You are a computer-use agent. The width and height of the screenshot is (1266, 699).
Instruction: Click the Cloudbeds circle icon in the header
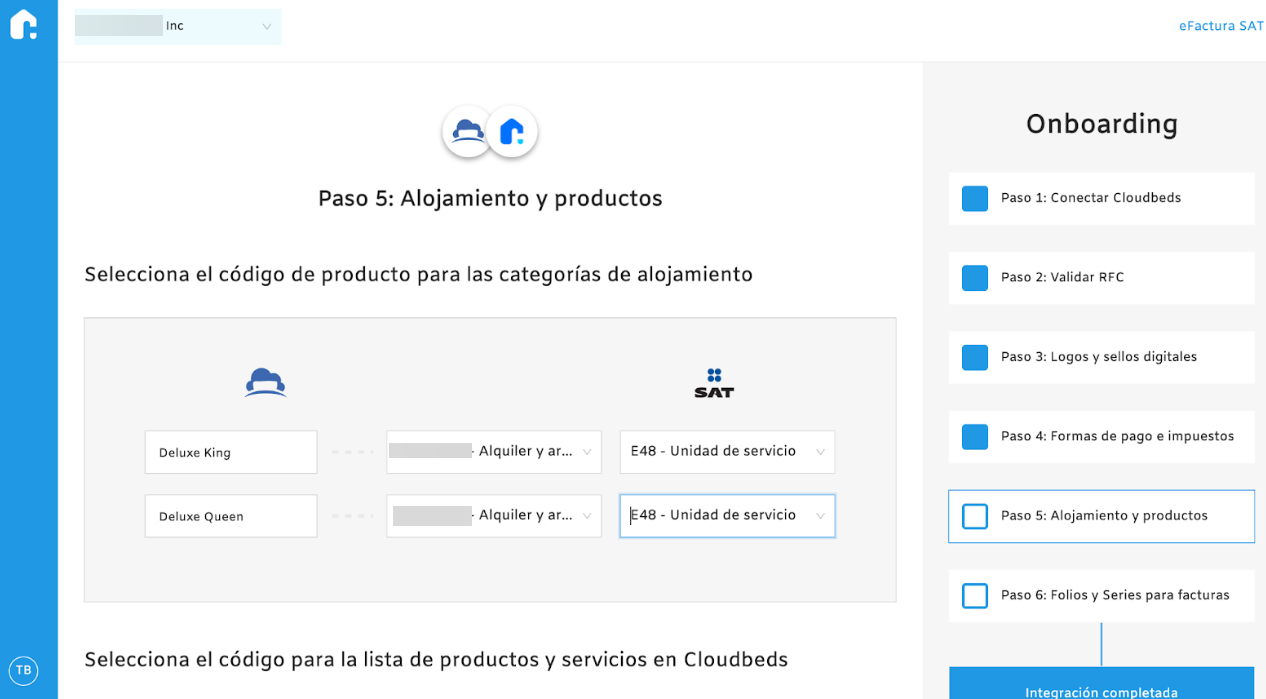[x=467, y=131]
